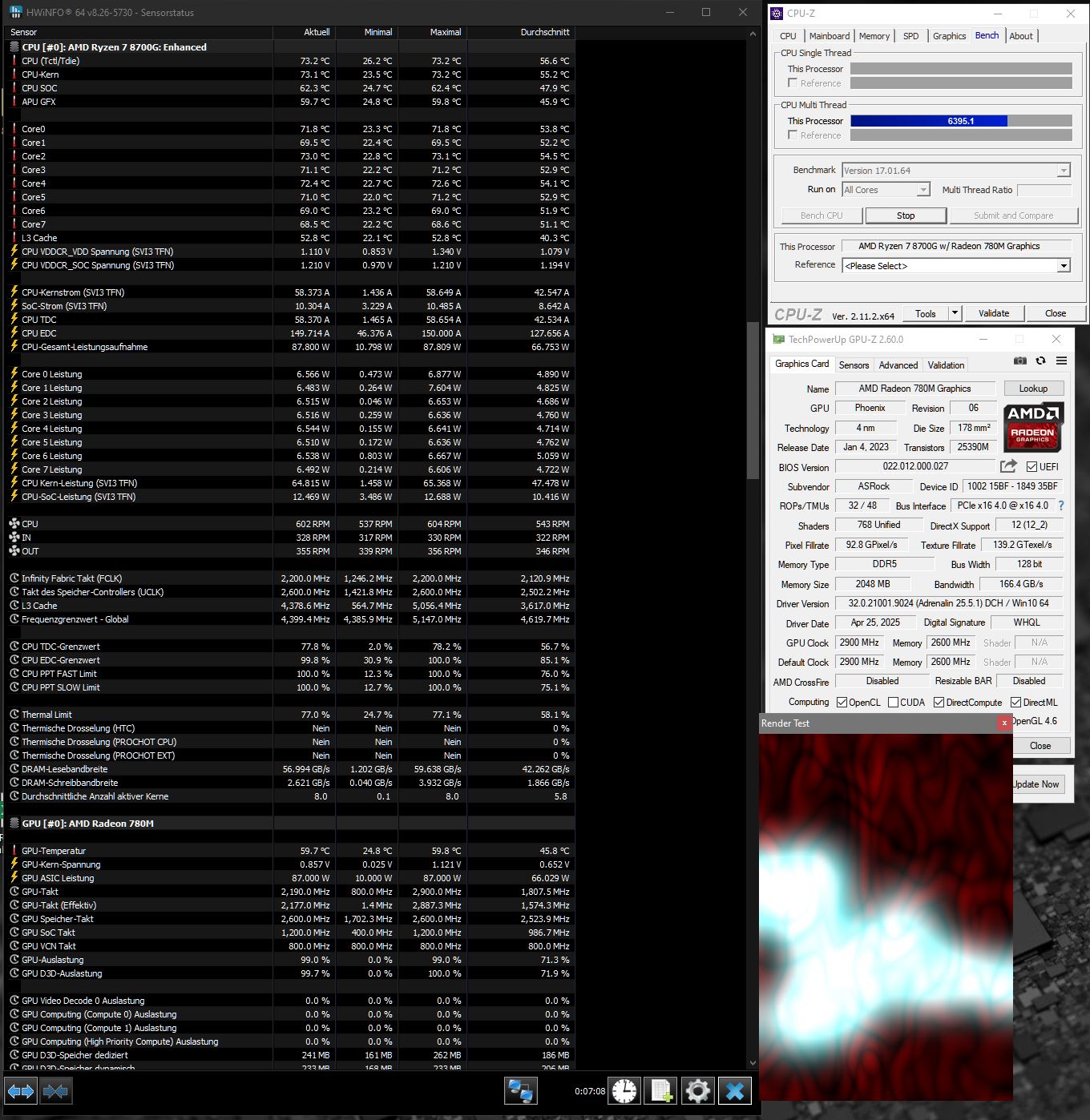The image size is (1090, 1120).
Task: Click the Stop button in CPU-Z bench
Action: (906, 216)
